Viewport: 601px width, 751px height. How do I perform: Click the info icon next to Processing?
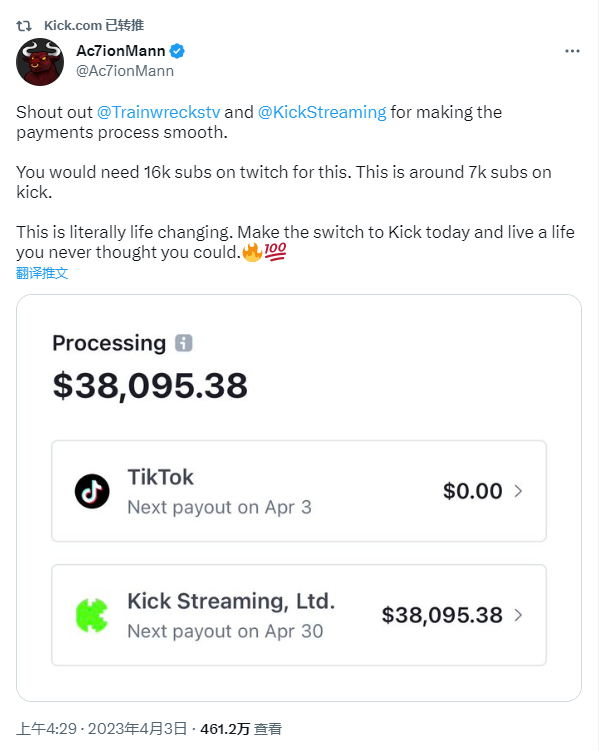(183, 343)
